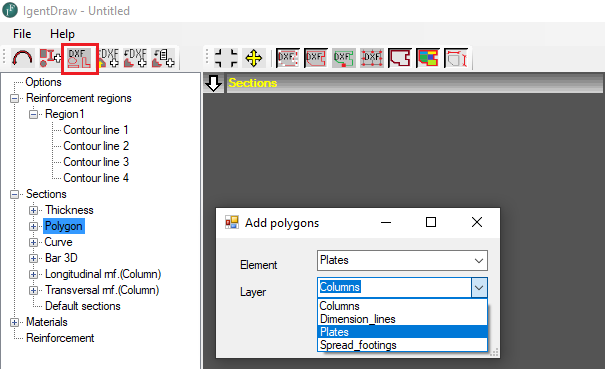Select Default sections tree item
The image size is (605, 369).
(83, 306)
